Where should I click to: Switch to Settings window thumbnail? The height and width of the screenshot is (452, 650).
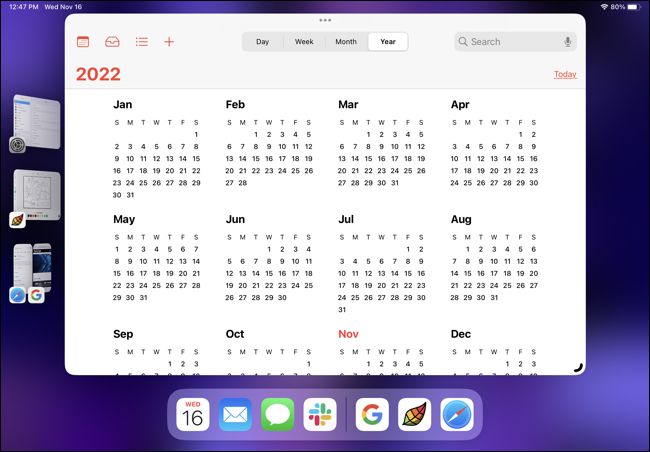37,121
